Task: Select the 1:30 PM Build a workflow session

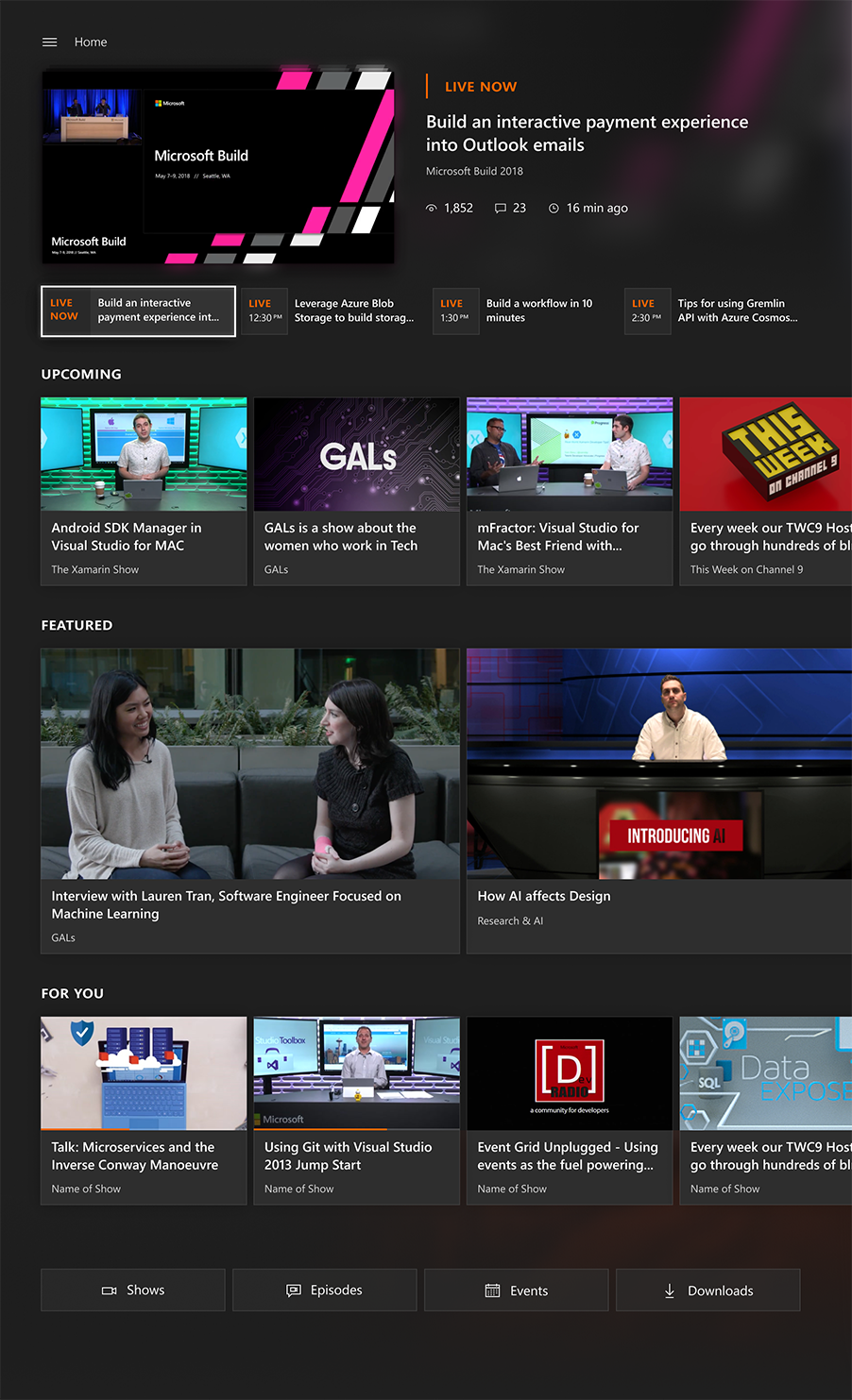Action: tap(522, 311)
